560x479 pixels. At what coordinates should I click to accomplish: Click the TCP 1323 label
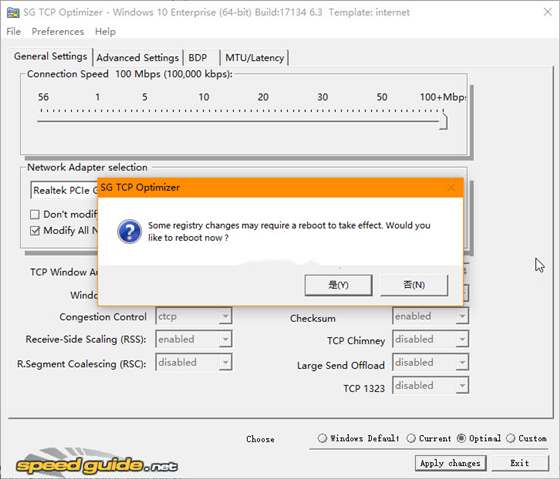point(364,388)
